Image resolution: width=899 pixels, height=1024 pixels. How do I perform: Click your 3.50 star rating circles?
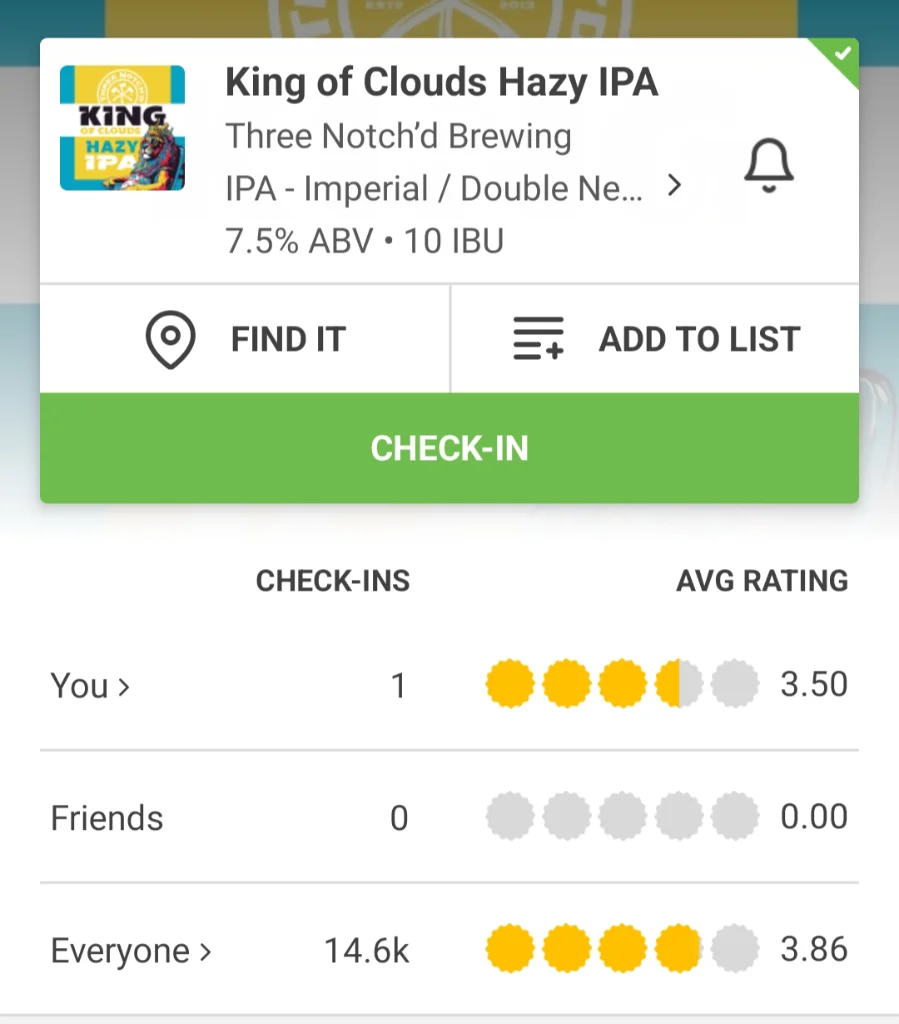click(621, 685)
